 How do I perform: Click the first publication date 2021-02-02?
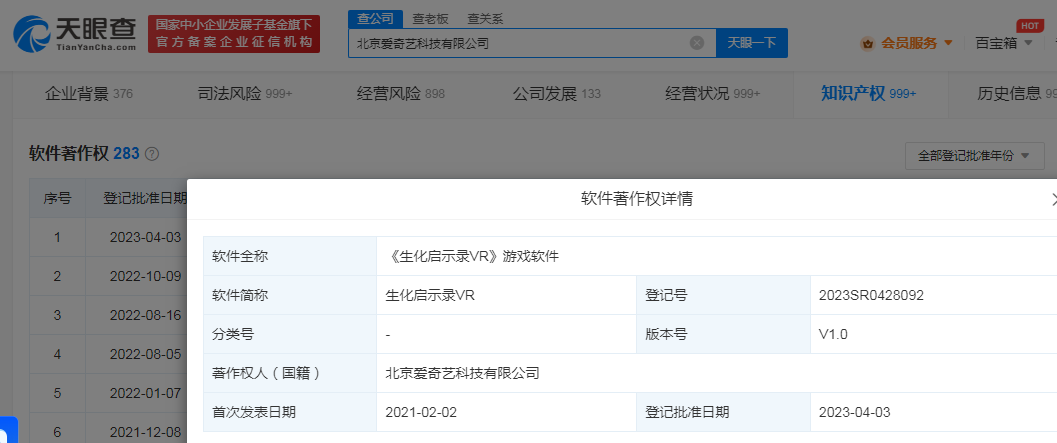(421, 412)
